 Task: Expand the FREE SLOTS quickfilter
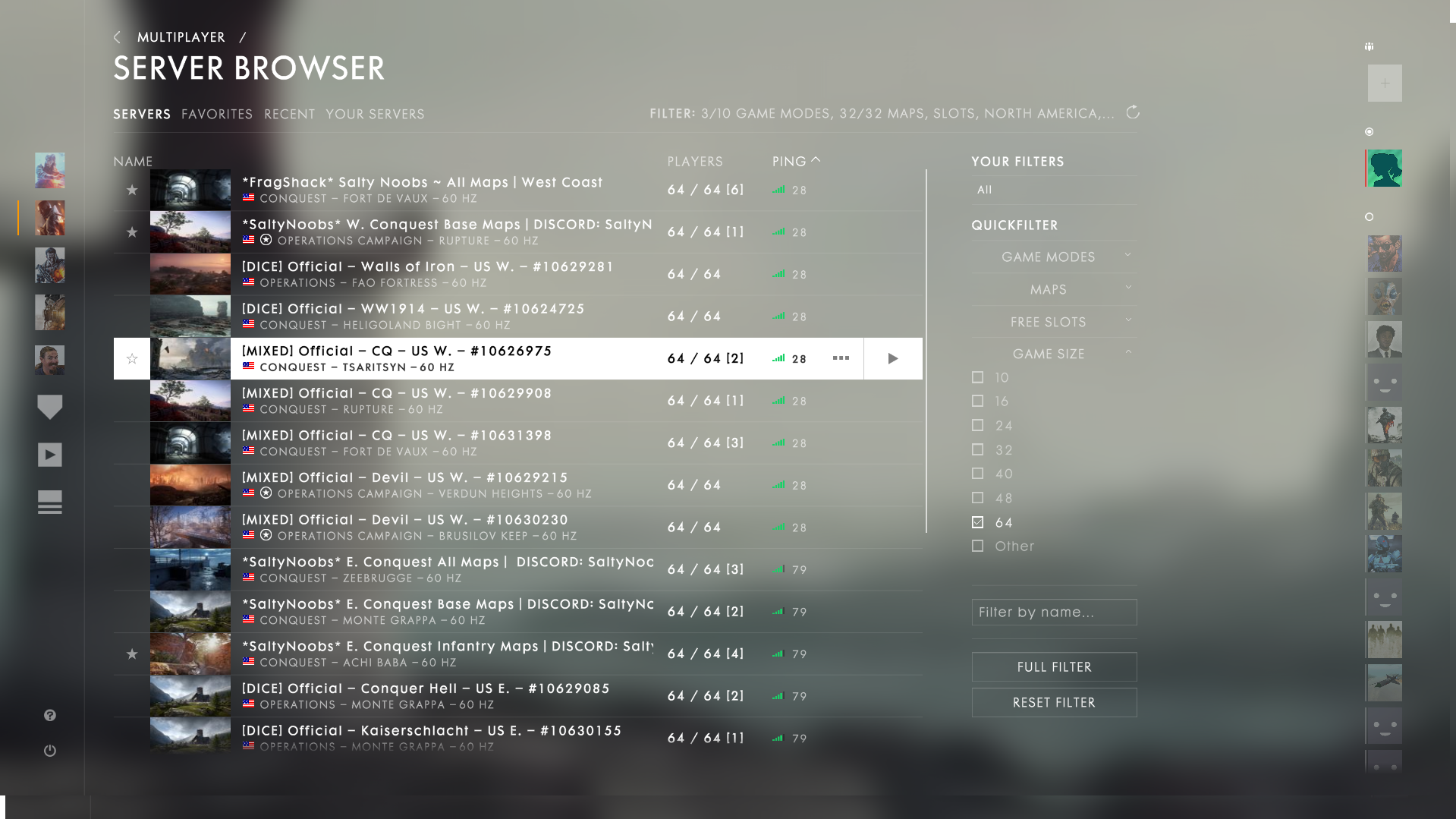1054,322
